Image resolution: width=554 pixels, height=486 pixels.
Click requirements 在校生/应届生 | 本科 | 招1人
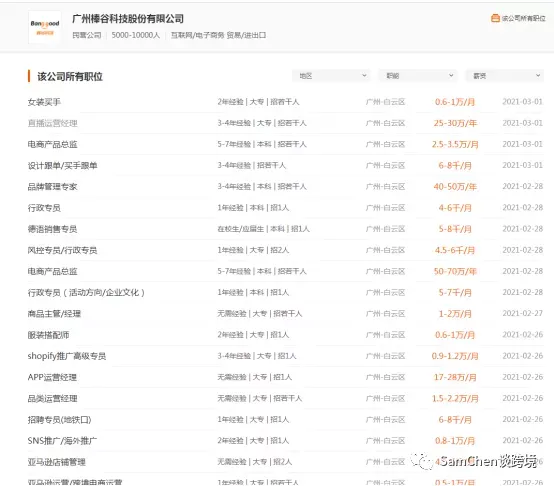pos(264,229)
